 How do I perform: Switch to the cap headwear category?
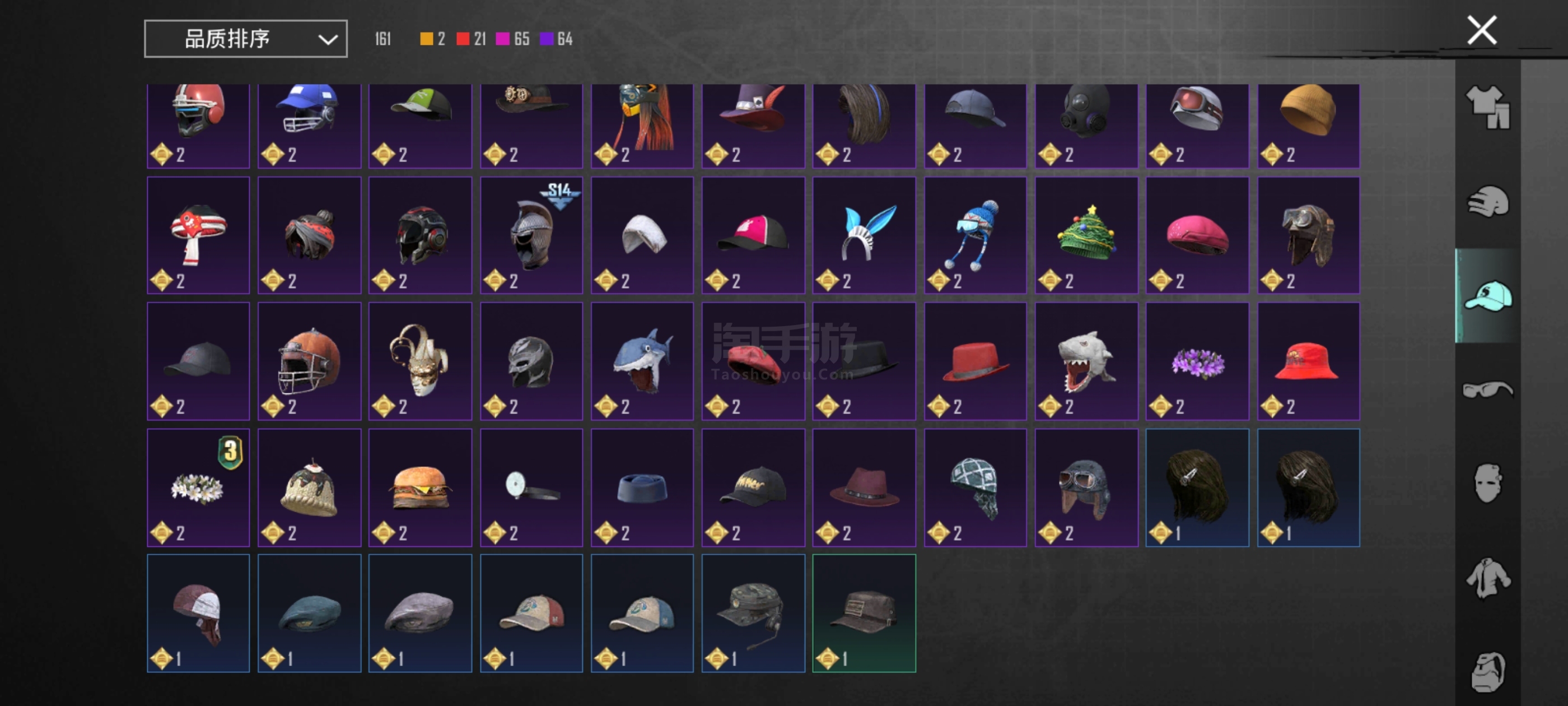tap(1488, 295)
